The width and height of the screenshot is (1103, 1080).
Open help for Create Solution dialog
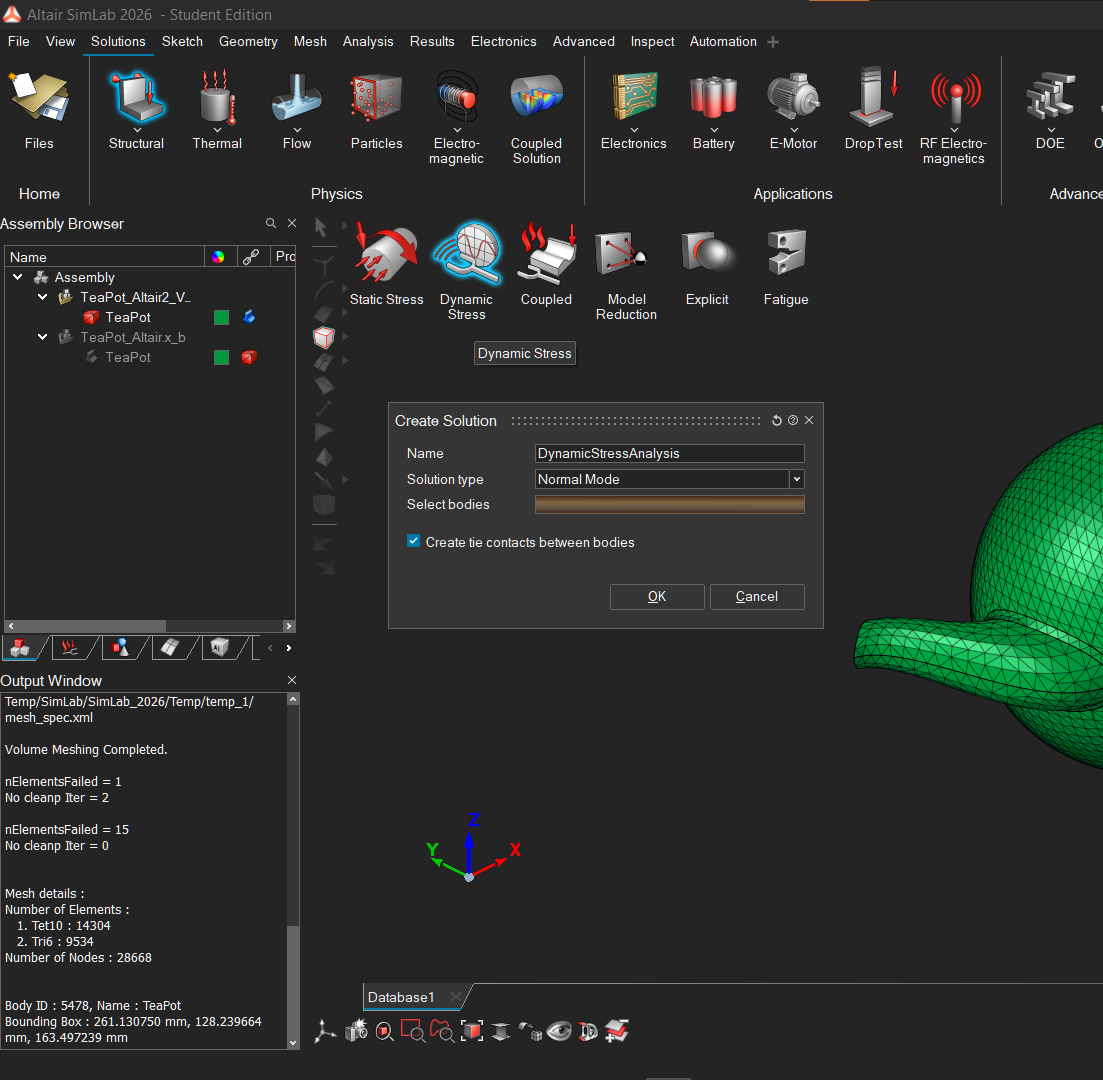793,420
